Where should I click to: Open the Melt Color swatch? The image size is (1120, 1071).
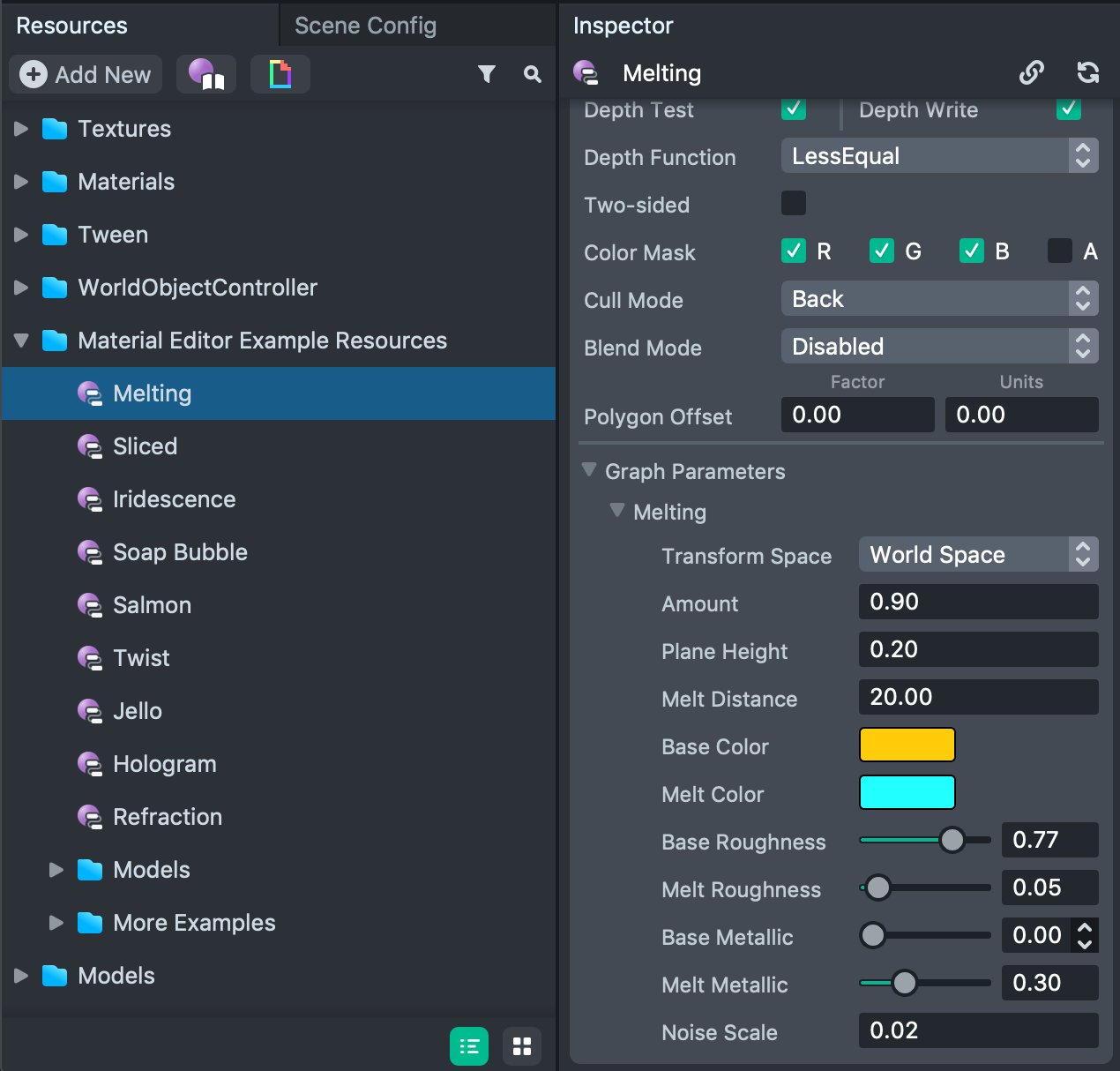click(x=907, y=793)
